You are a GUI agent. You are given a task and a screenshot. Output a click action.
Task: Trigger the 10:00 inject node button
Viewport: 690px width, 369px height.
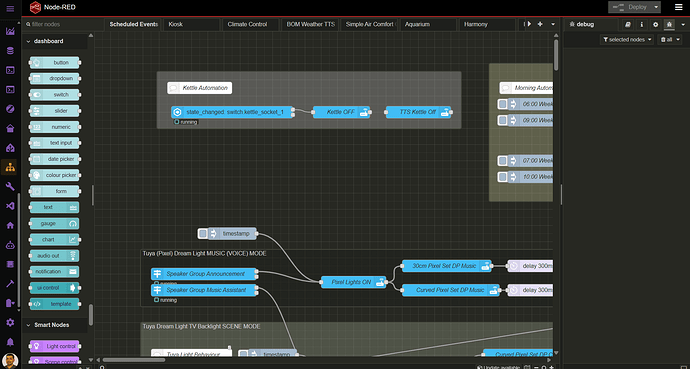tap(503, 177)
